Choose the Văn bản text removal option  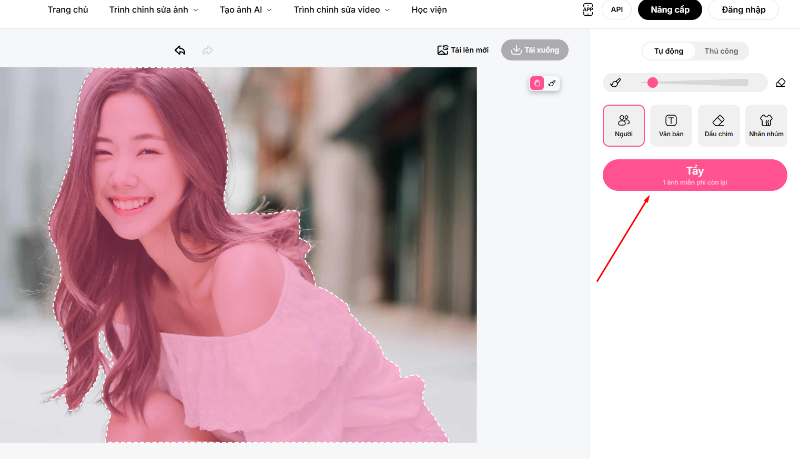point(671,126)
